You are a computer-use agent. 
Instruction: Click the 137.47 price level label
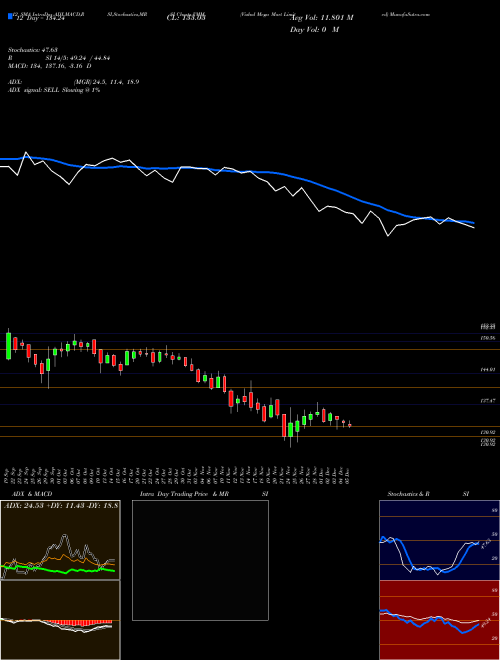487,402
